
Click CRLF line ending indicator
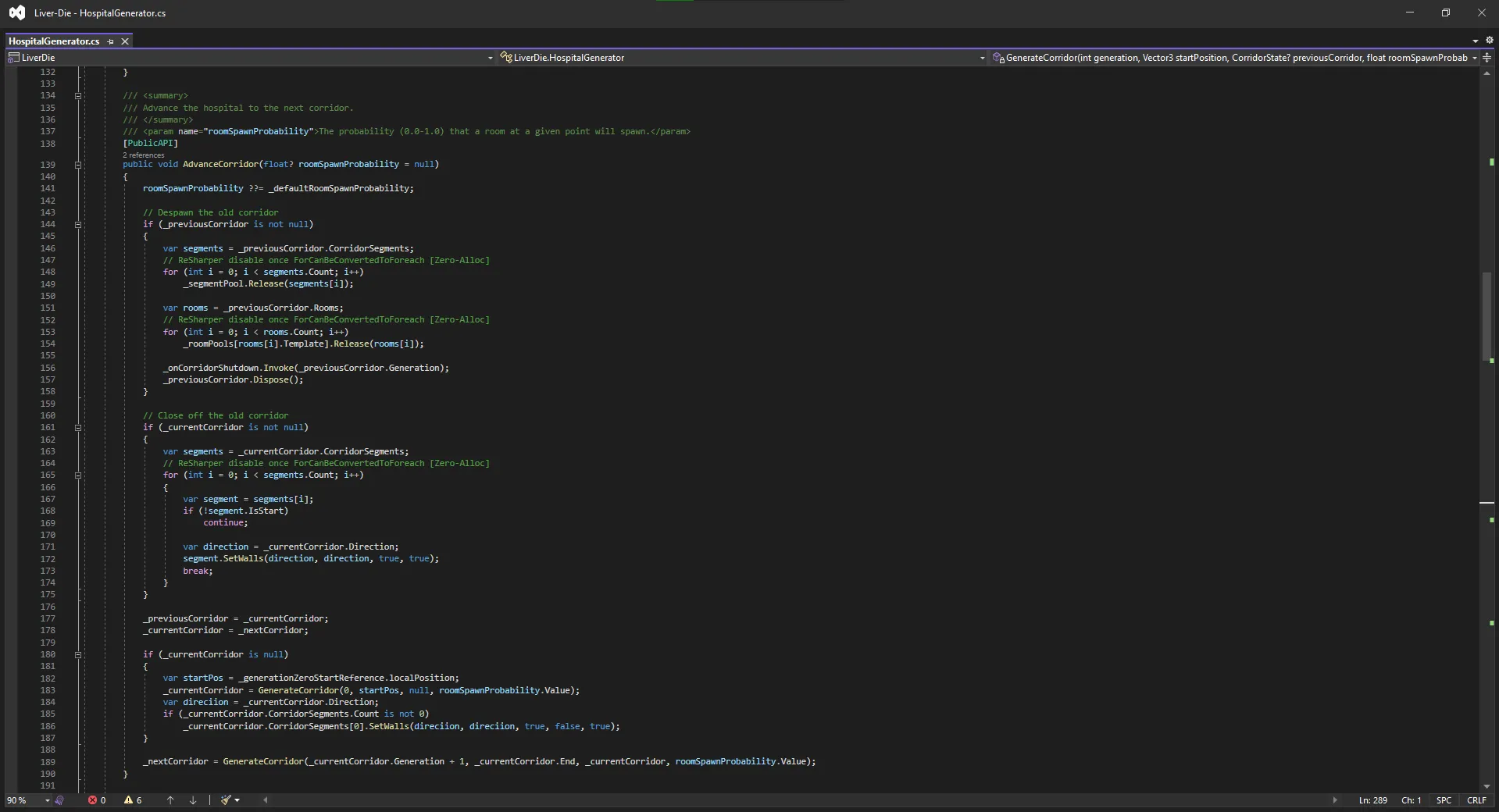point(1476,800)
